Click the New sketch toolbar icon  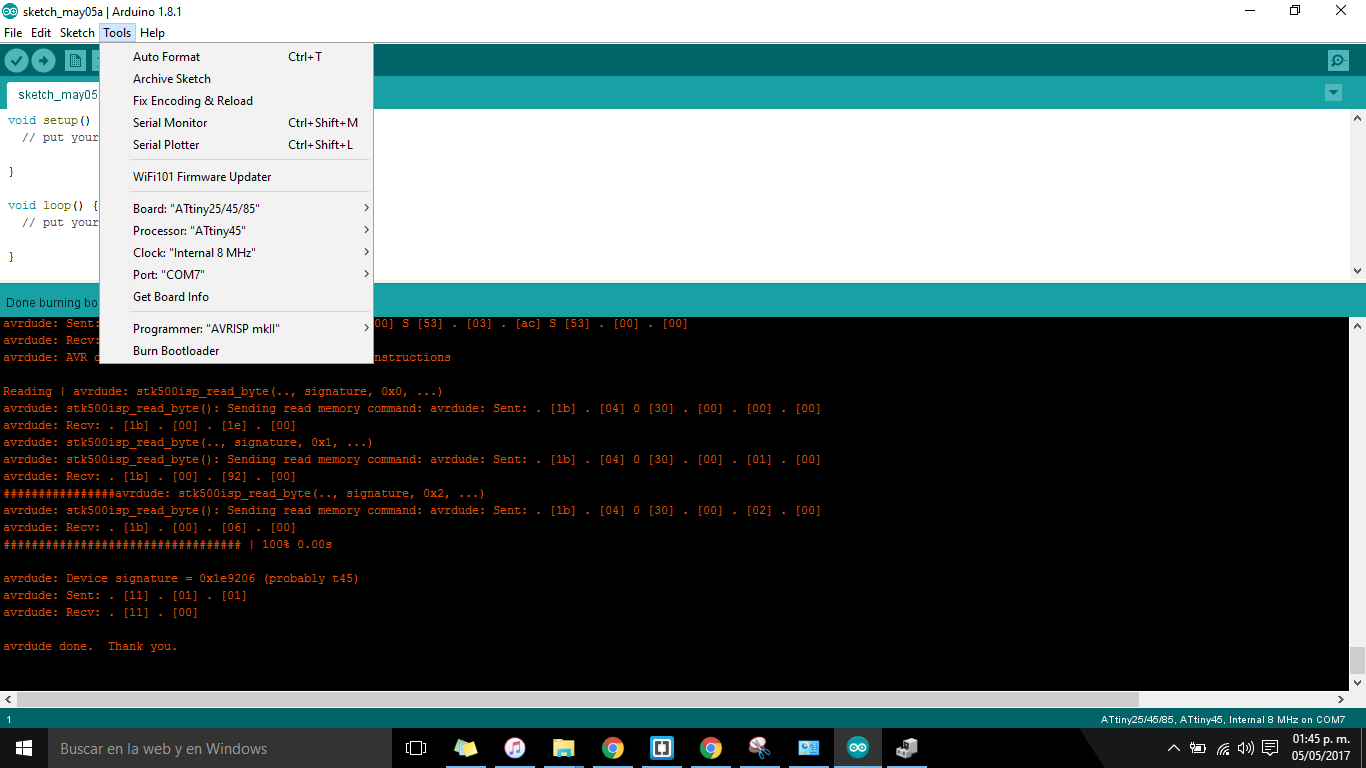coord(75,61)
